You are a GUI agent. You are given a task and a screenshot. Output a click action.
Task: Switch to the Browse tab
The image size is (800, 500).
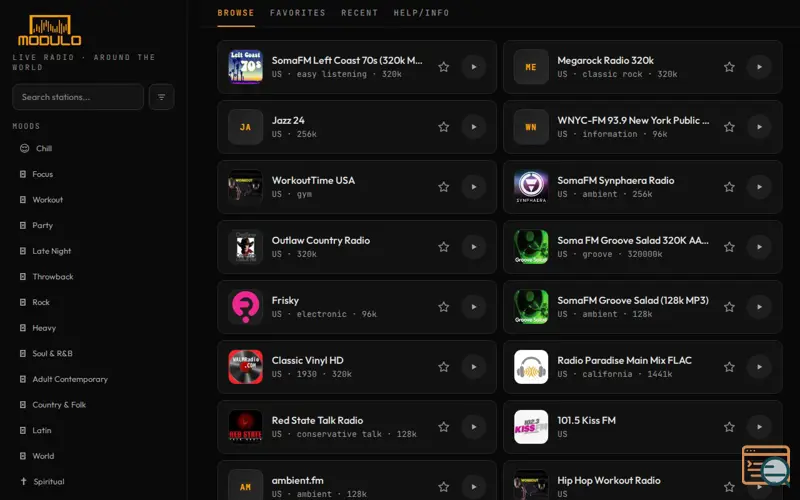pyautogui.click(x=236, y=13)
